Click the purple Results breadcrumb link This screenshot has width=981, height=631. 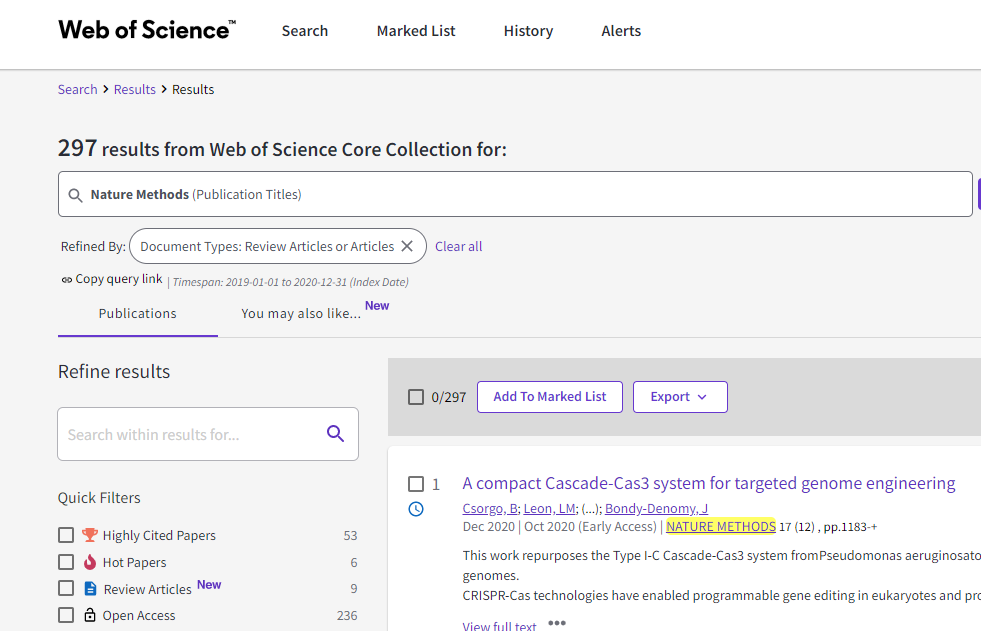point(135,89)
